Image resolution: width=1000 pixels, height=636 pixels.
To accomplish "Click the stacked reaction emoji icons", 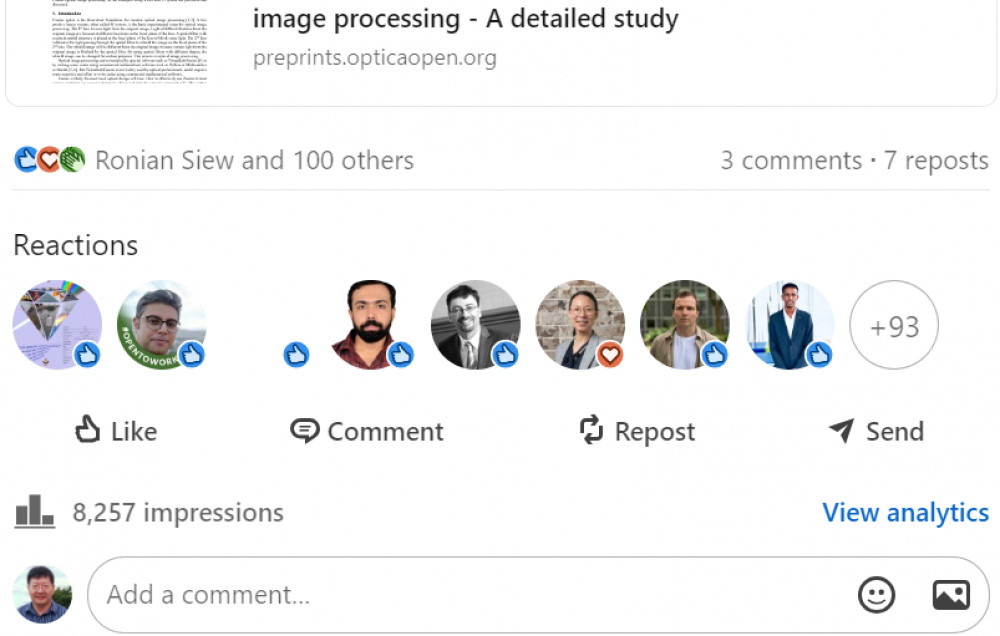I will tap(50, 160).
